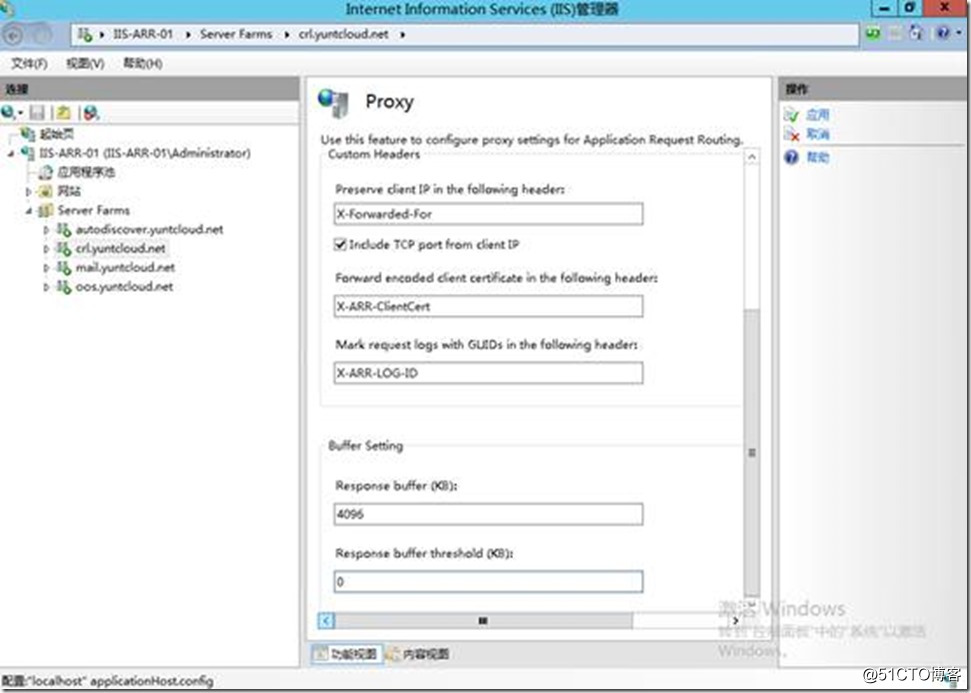Click the Proxy feature globe icon

click(x=334, y=102)
